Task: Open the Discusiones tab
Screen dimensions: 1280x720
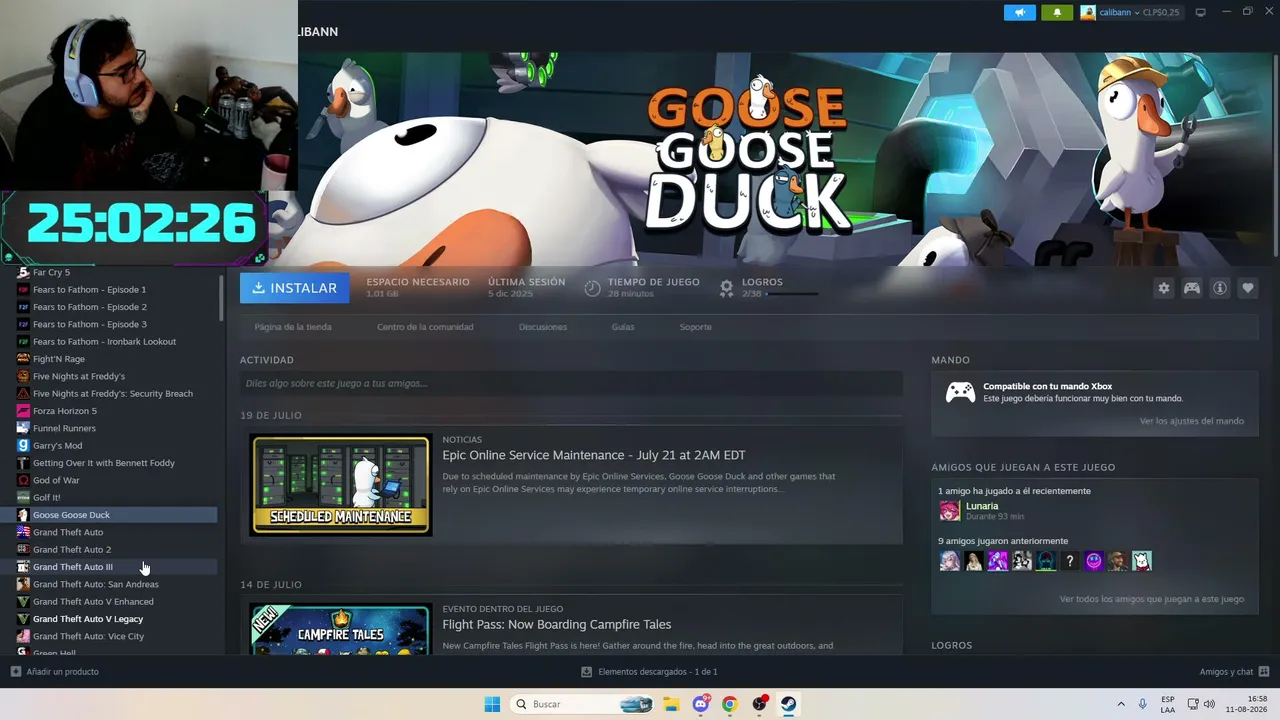Action: click(543, 327)
